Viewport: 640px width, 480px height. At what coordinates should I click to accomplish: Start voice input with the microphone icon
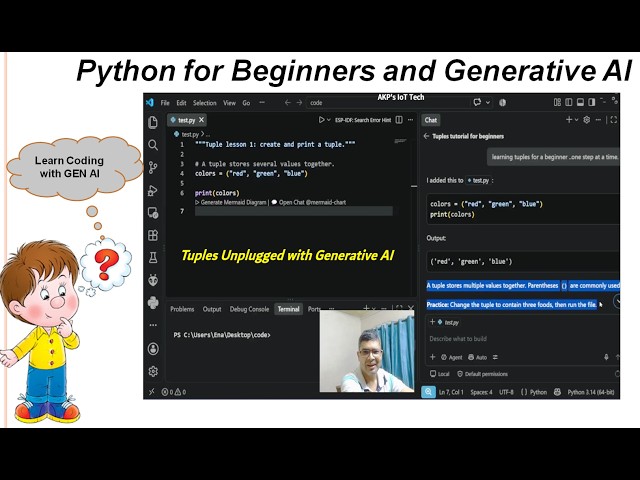click(606, 357)
